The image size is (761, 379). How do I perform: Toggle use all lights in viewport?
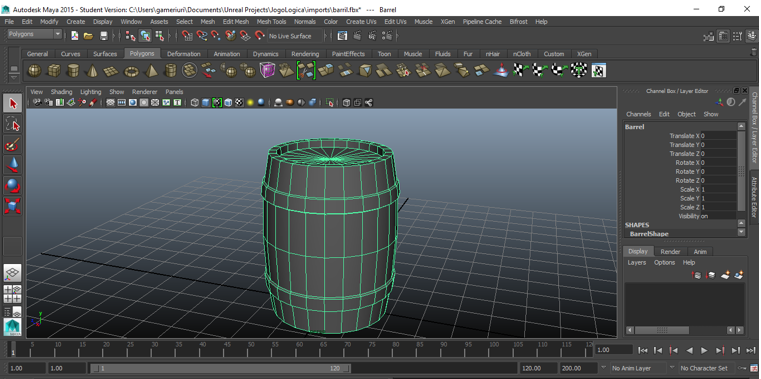250,102
